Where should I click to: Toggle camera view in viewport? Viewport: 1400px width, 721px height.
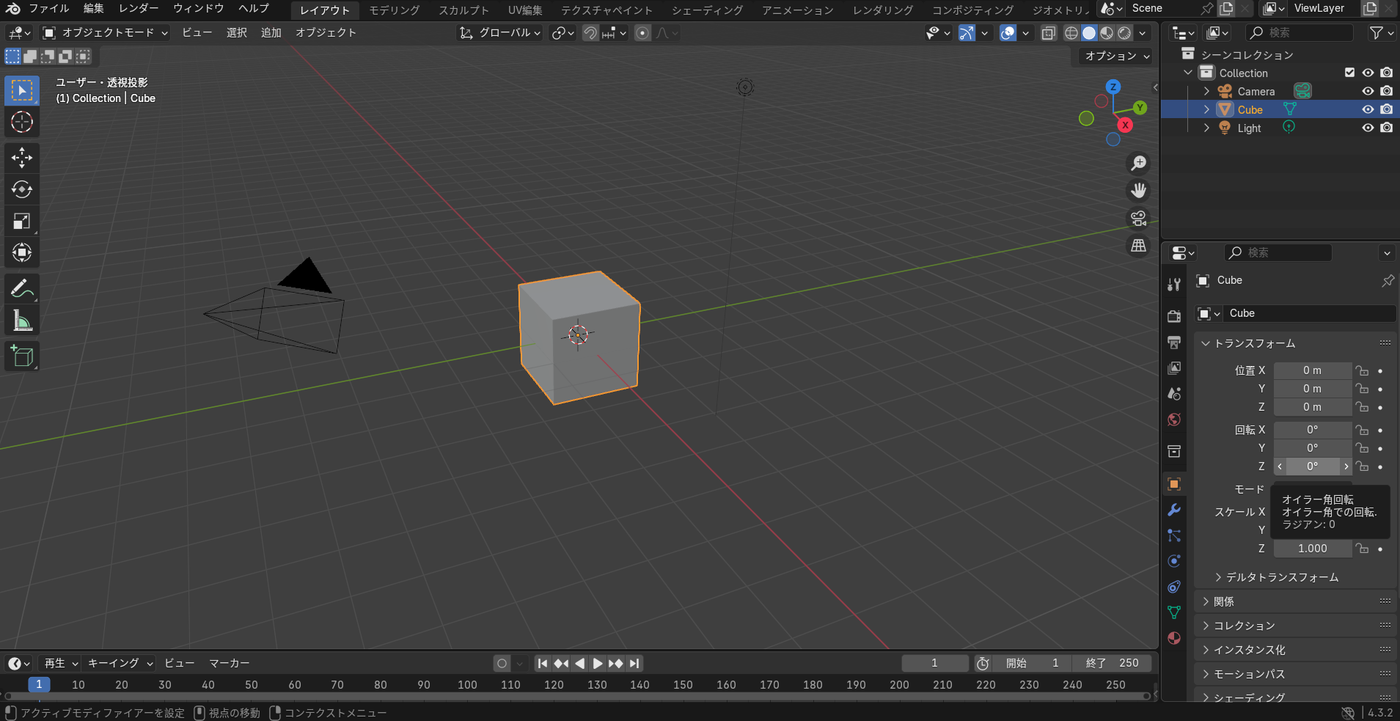1138,218
